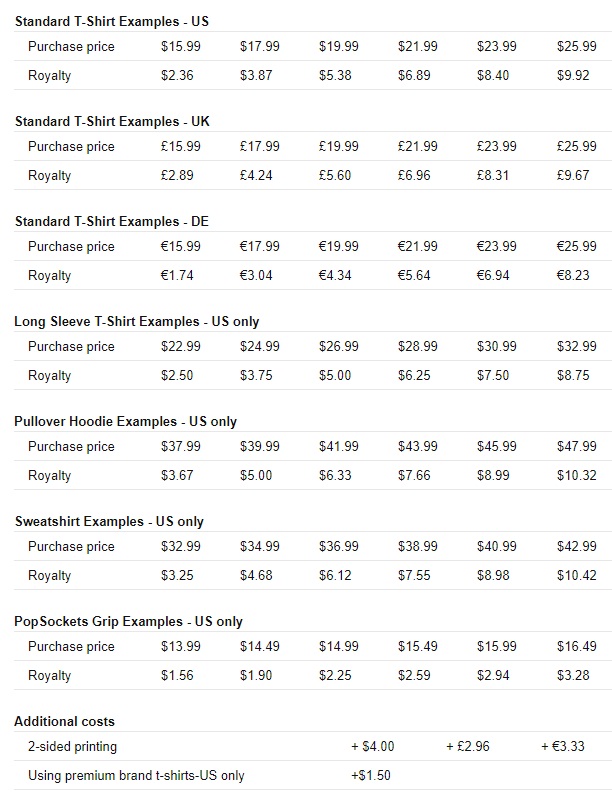Select the Long Sleeve T-Shirt Examples heading
Viewport: 612px width, 796px height.
point(137,321)
